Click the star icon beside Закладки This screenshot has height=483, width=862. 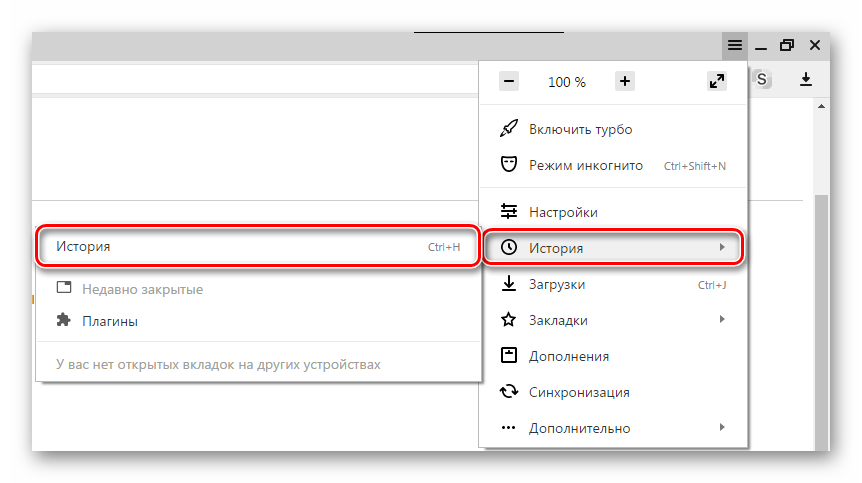click(x=509, y=319)
